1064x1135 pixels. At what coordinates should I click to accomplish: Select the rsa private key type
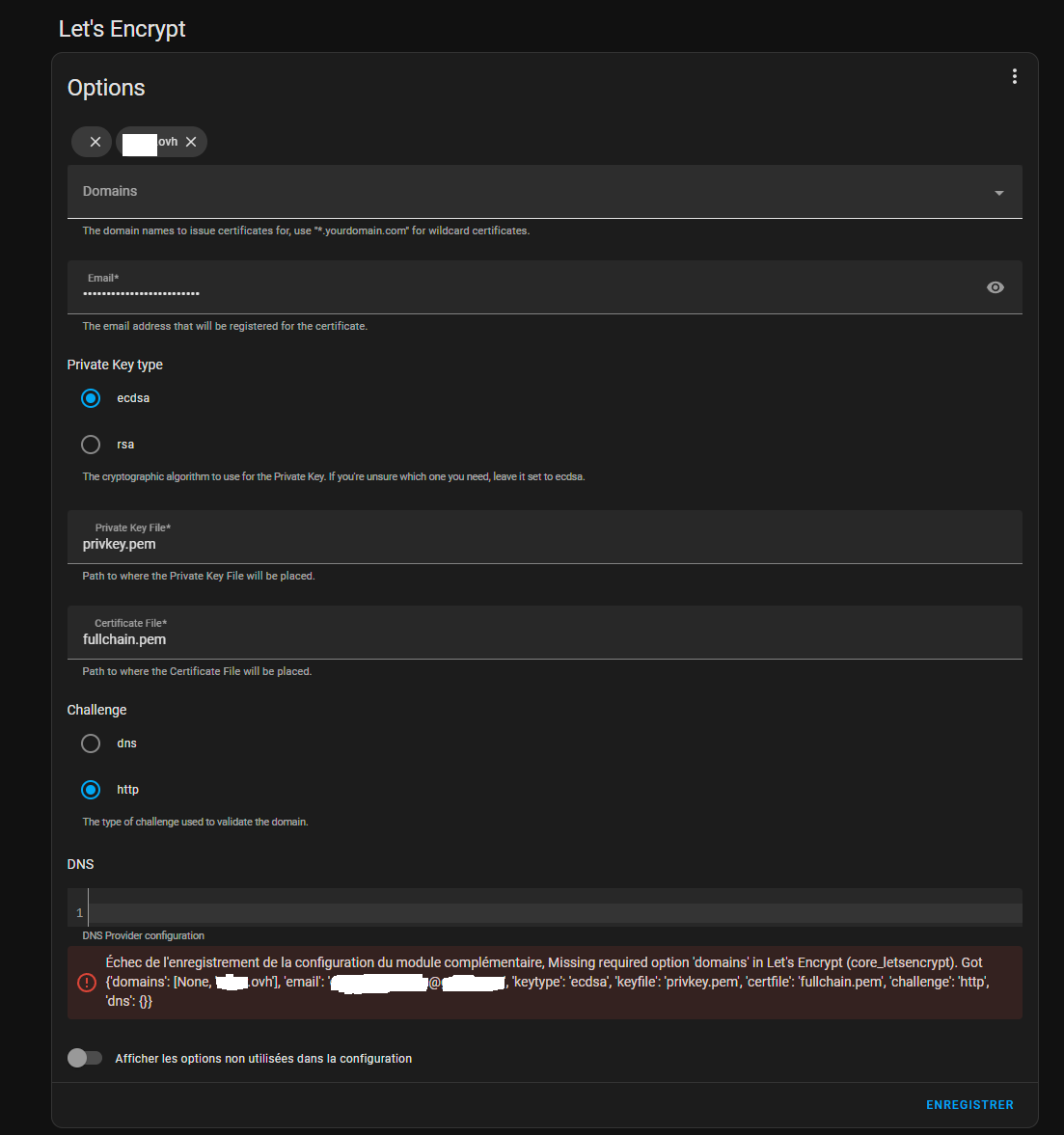point(91,445)
